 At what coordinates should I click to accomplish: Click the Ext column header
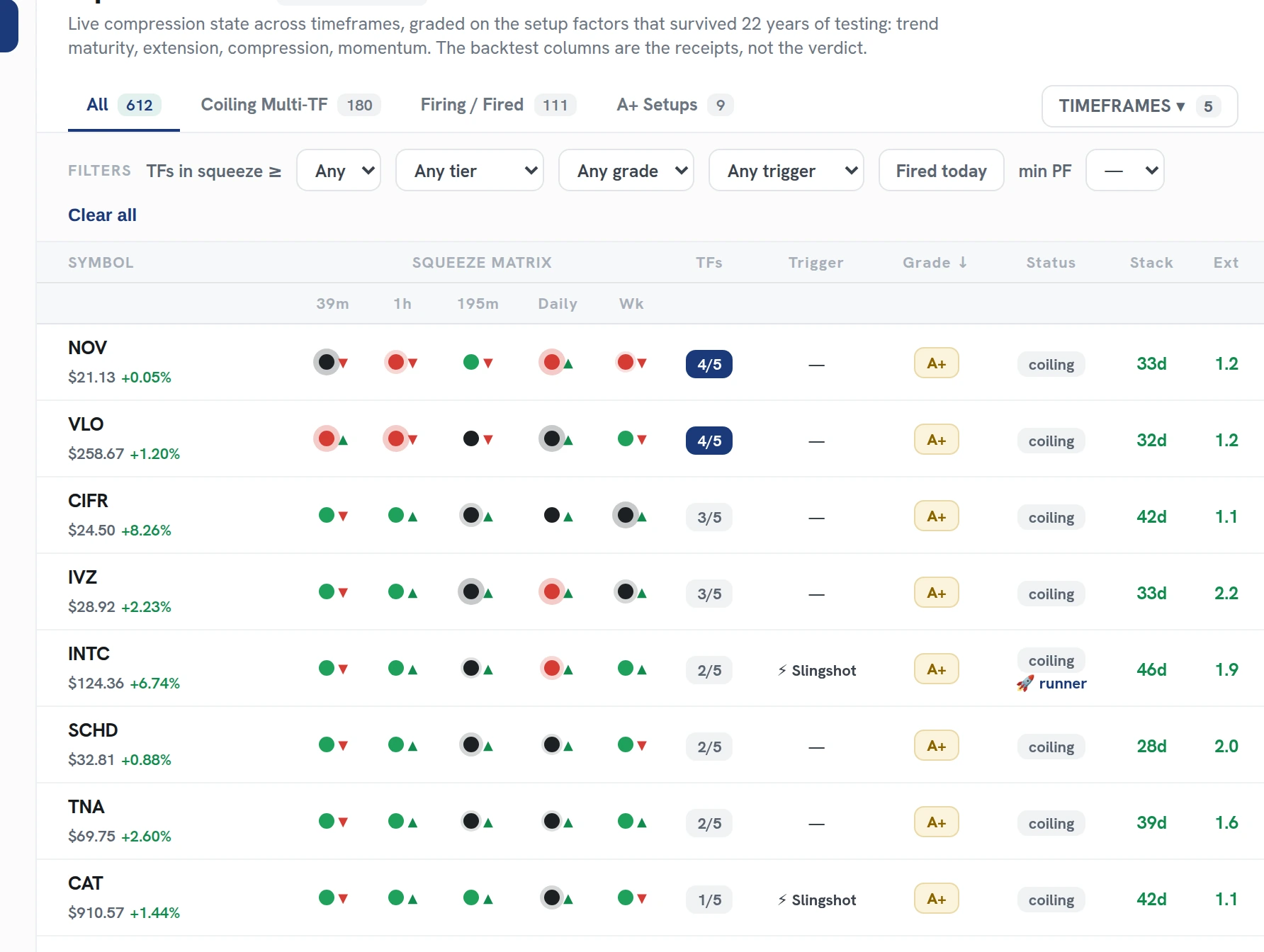point(1226,263)
